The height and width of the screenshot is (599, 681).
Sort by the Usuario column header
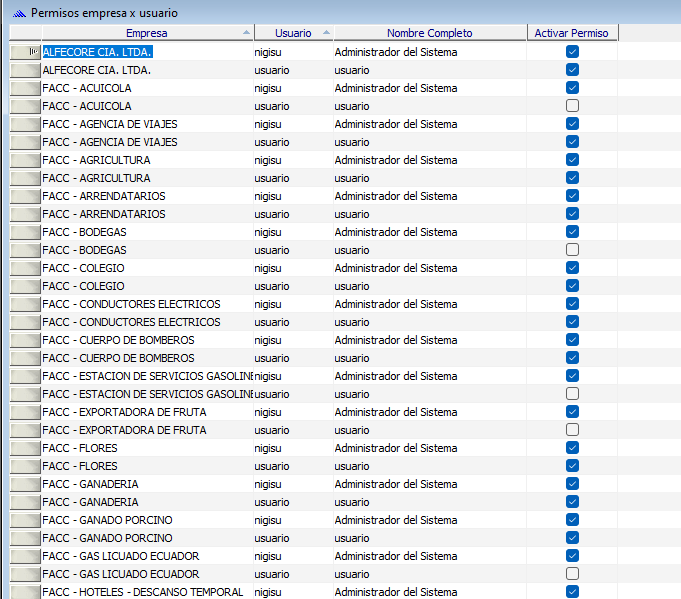(290, 33)
